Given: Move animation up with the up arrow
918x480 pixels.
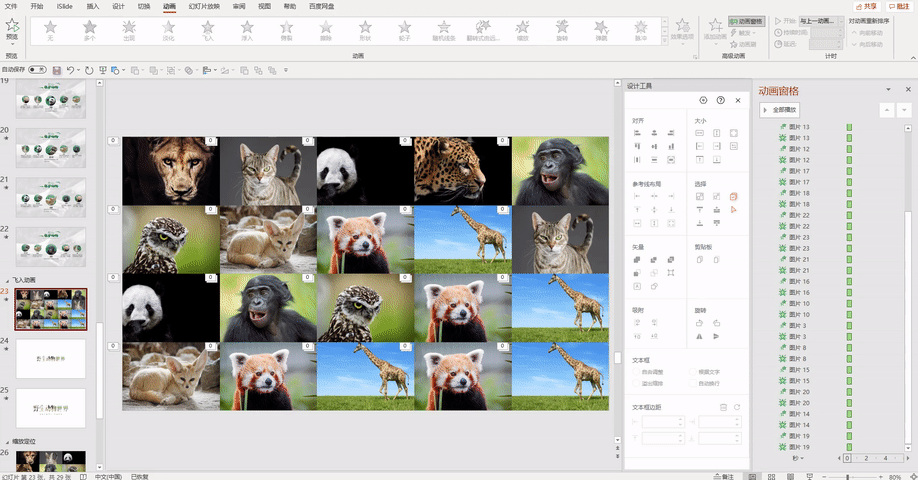Looking at the screenshot, I should coord(886,109).
